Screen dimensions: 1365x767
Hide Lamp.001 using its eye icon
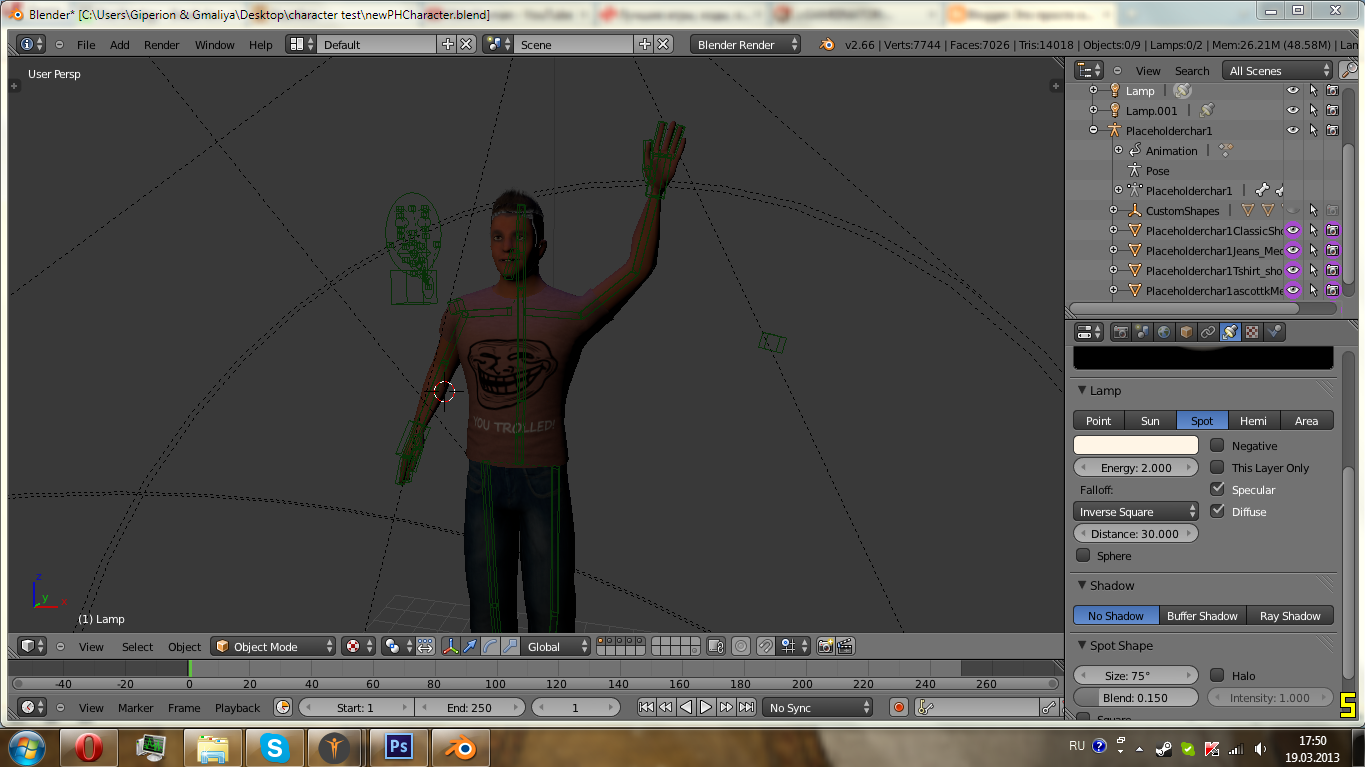point(1293,110)
